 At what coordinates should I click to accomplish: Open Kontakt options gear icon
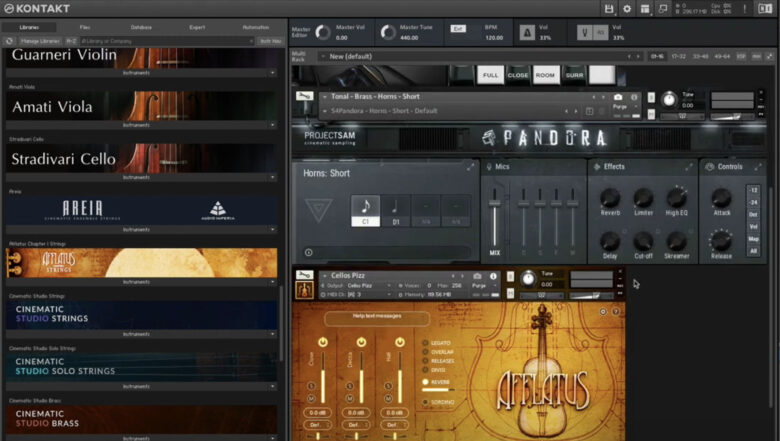tap(627, 8)
